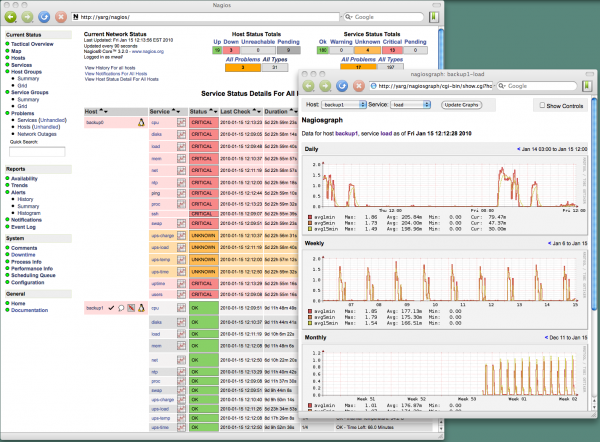600x442 pixels.
Task: Open the graph icon for backup0 cpu service
Action: [x=181, y=120]
